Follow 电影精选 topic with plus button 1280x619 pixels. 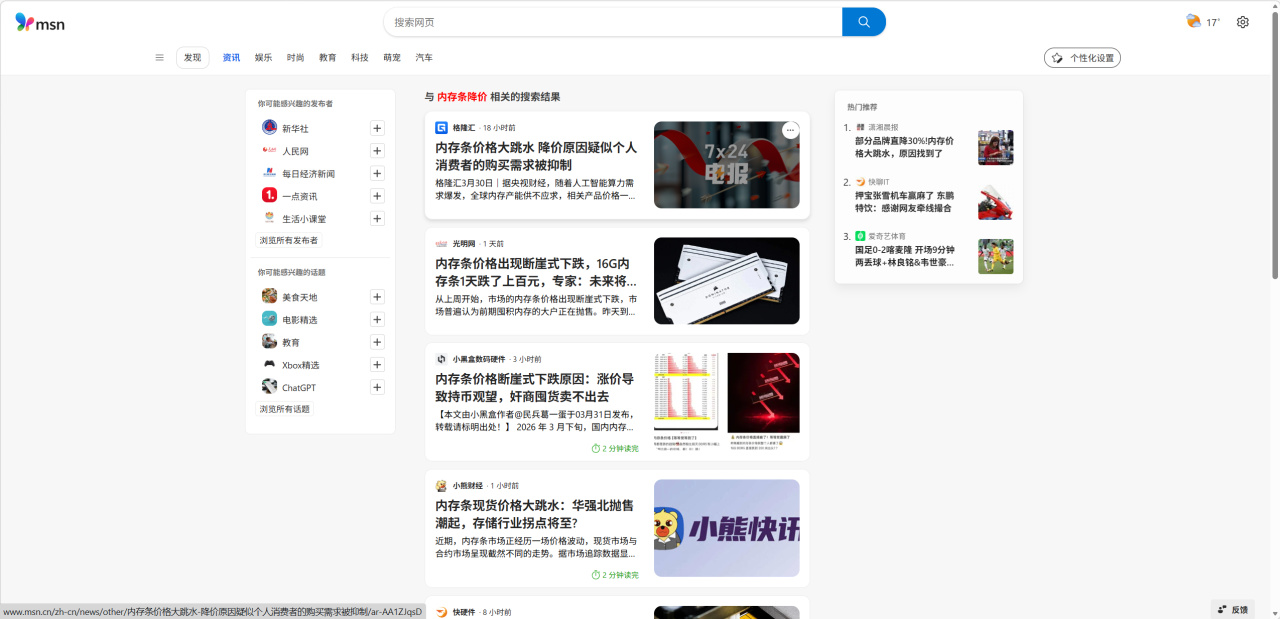tap(377, 319)
